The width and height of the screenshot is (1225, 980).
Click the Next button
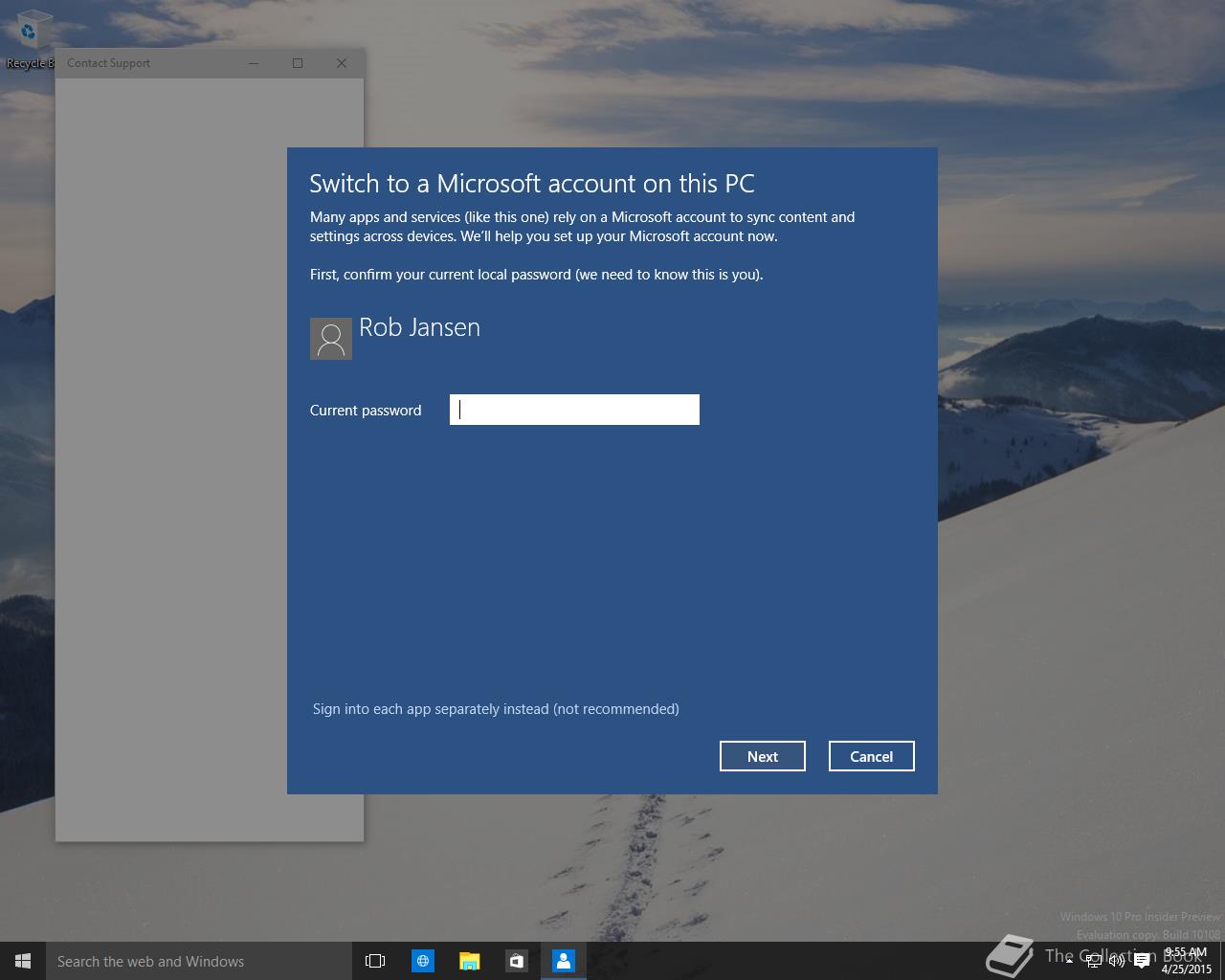coord(763,756)
